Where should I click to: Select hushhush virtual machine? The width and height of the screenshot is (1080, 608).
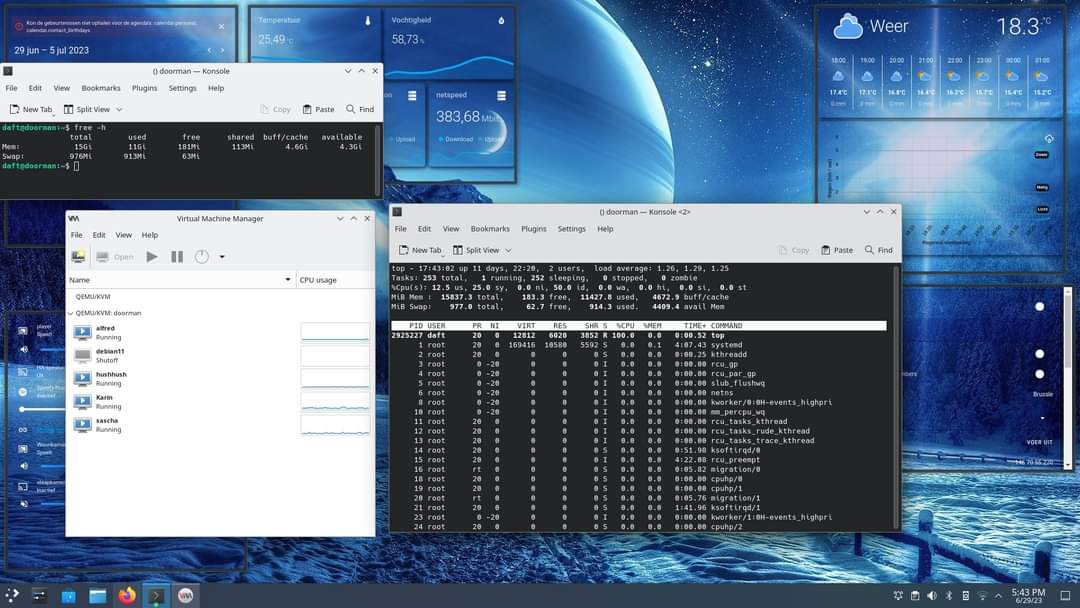point(220,379)
